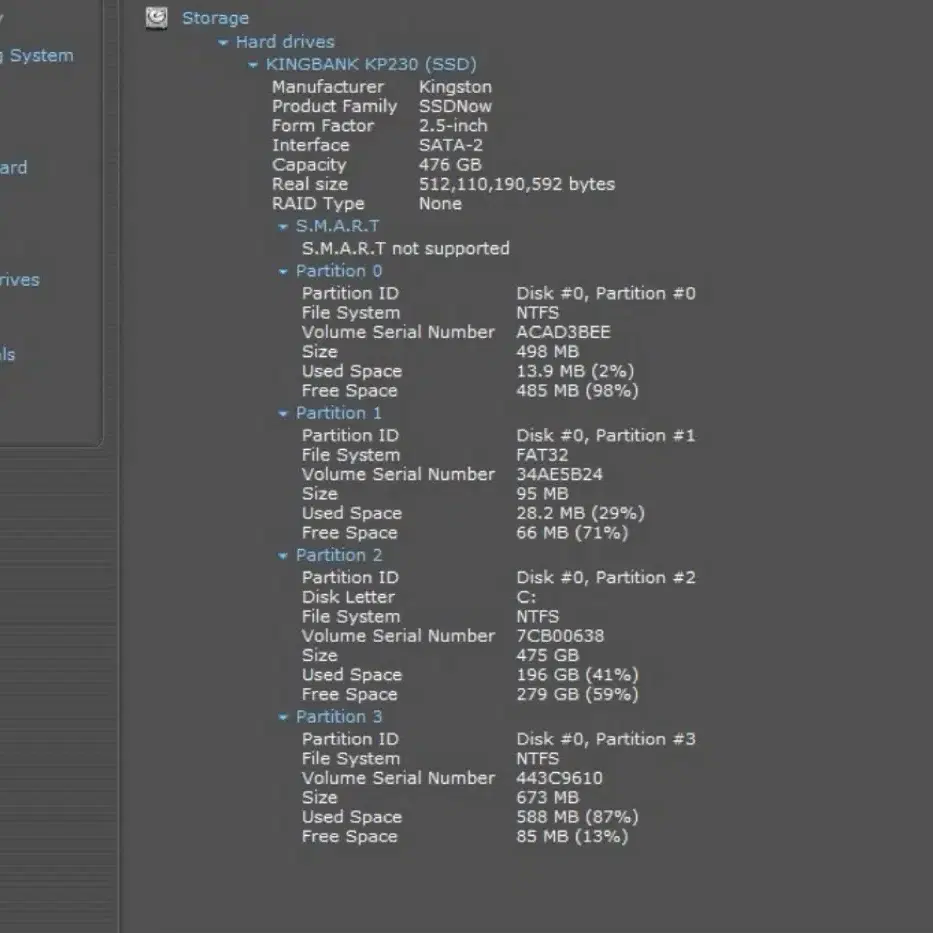The height and width of the screenshot is (933, 933).
Task: Click the 196 GB (41%) used space
Action: tap(578, 675)
